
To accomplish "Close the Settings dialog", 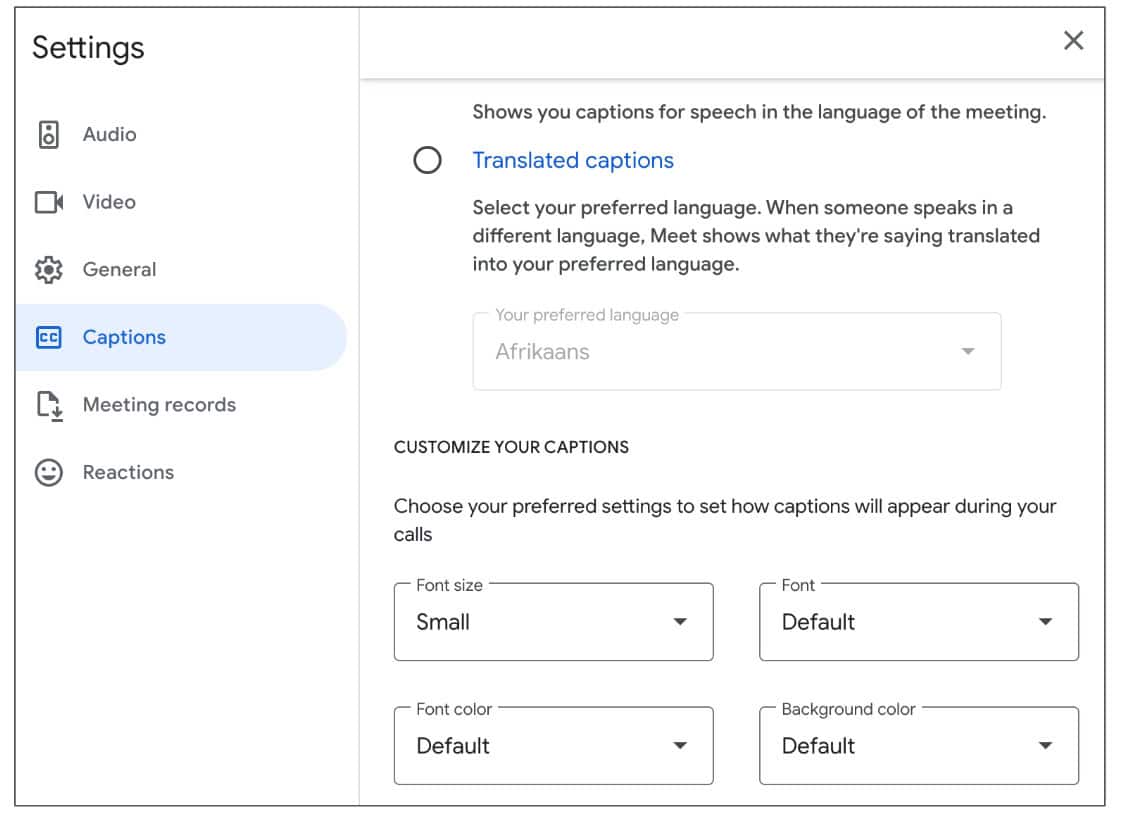I will tap(1074, 41).
